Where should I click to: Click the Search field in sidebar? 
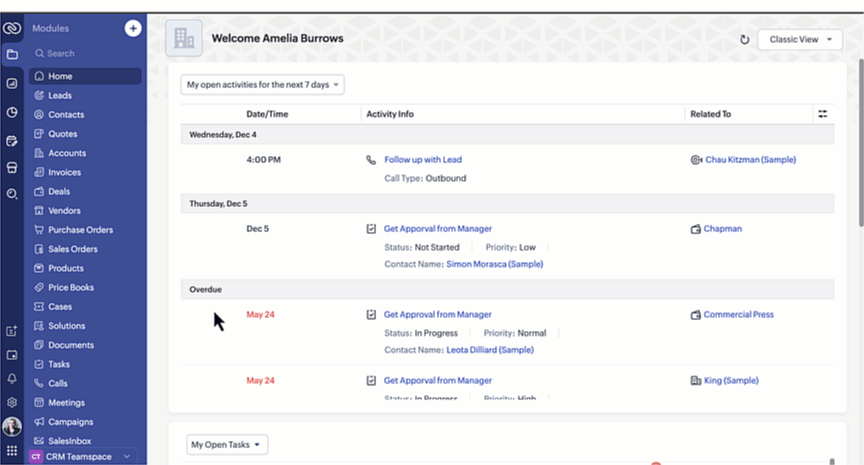pyautogui.click(x=85, y=53)
